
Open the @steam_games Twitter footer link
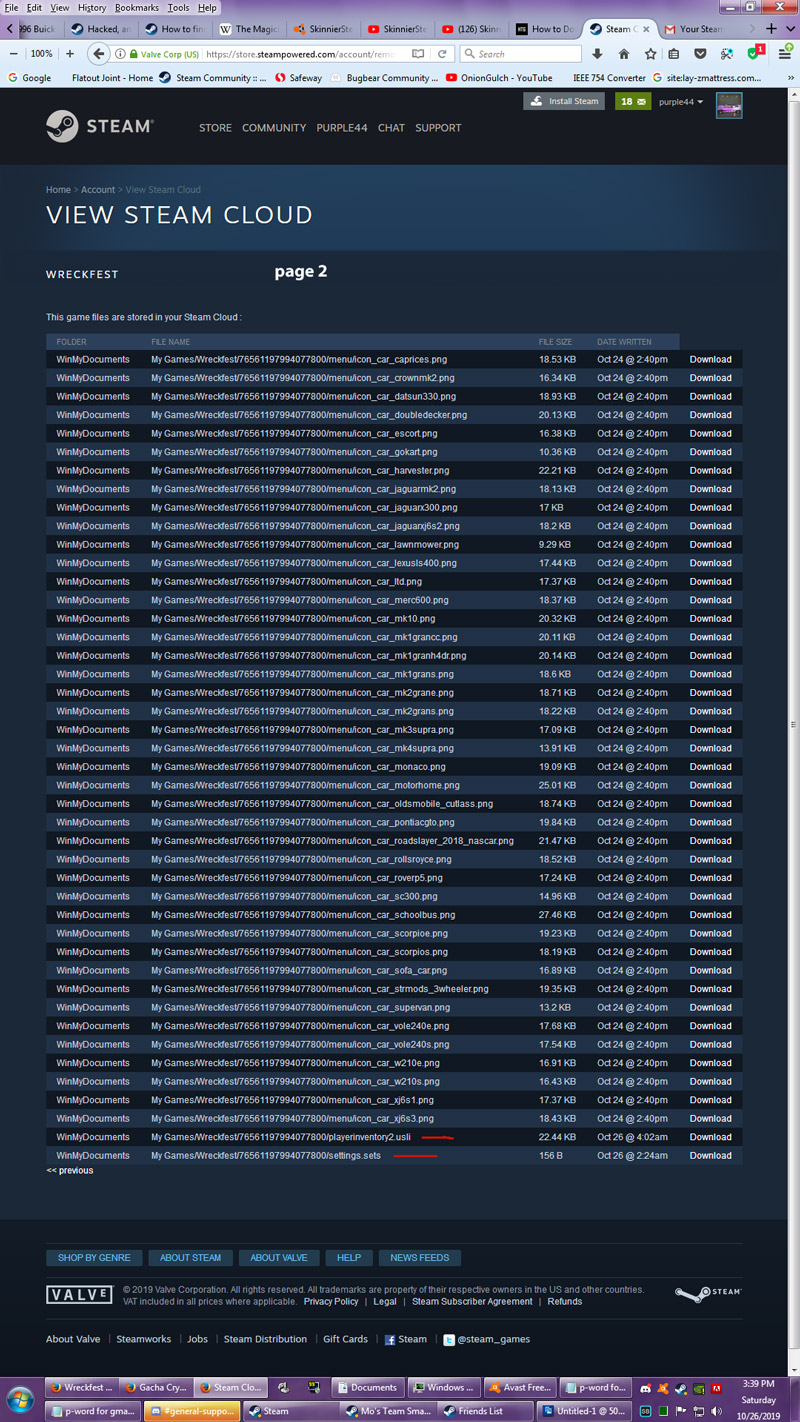pos(486,1339)
